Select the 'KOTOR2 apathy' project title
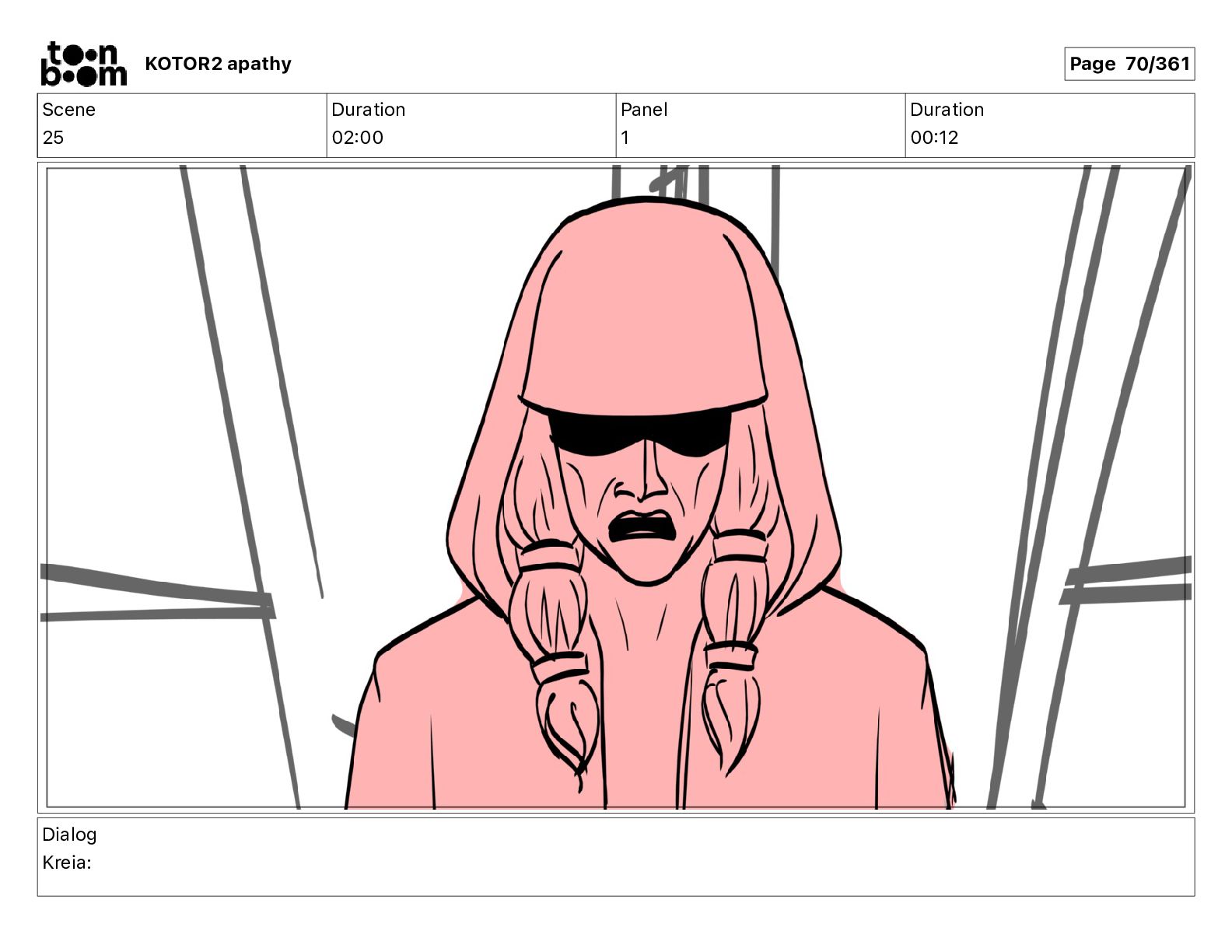This screenshot has height=952, width=1232. 218,64
